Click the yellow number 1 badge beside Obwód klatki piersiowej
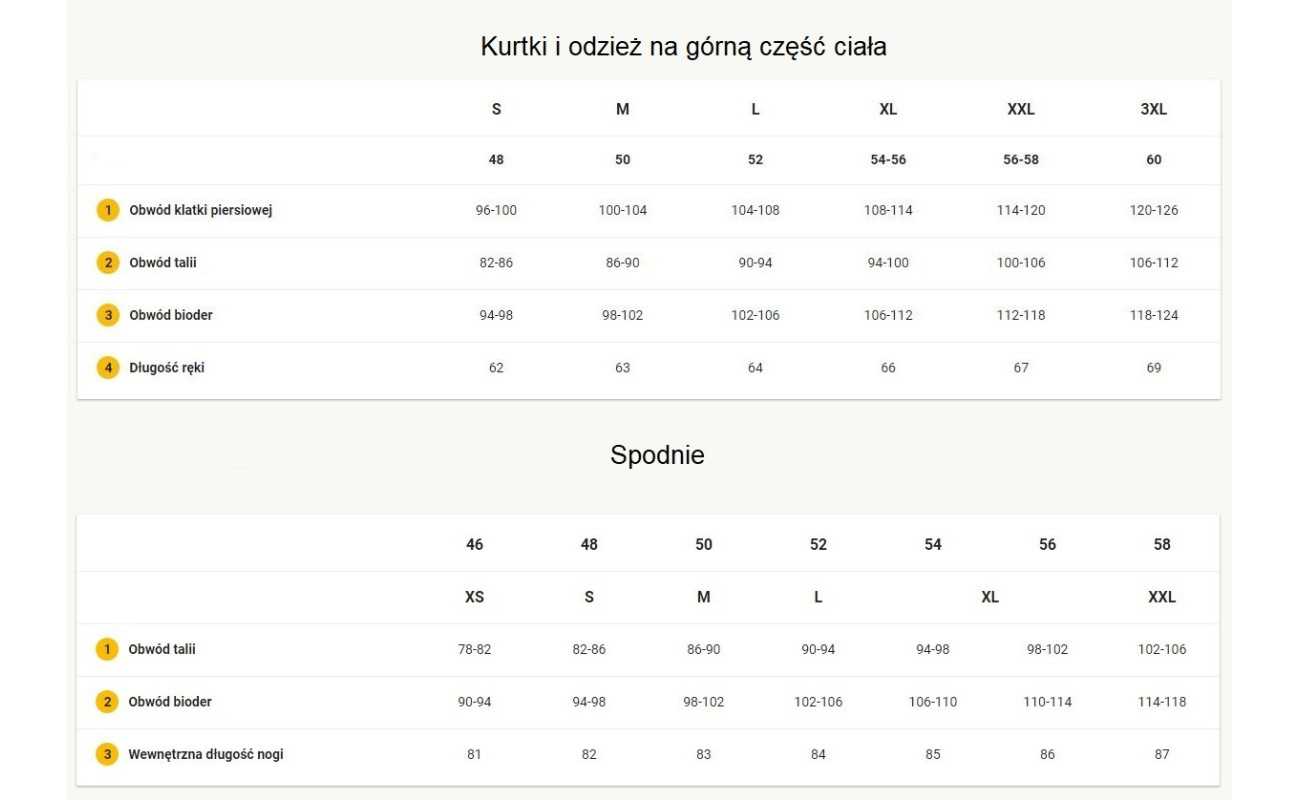 coord(108,211)
